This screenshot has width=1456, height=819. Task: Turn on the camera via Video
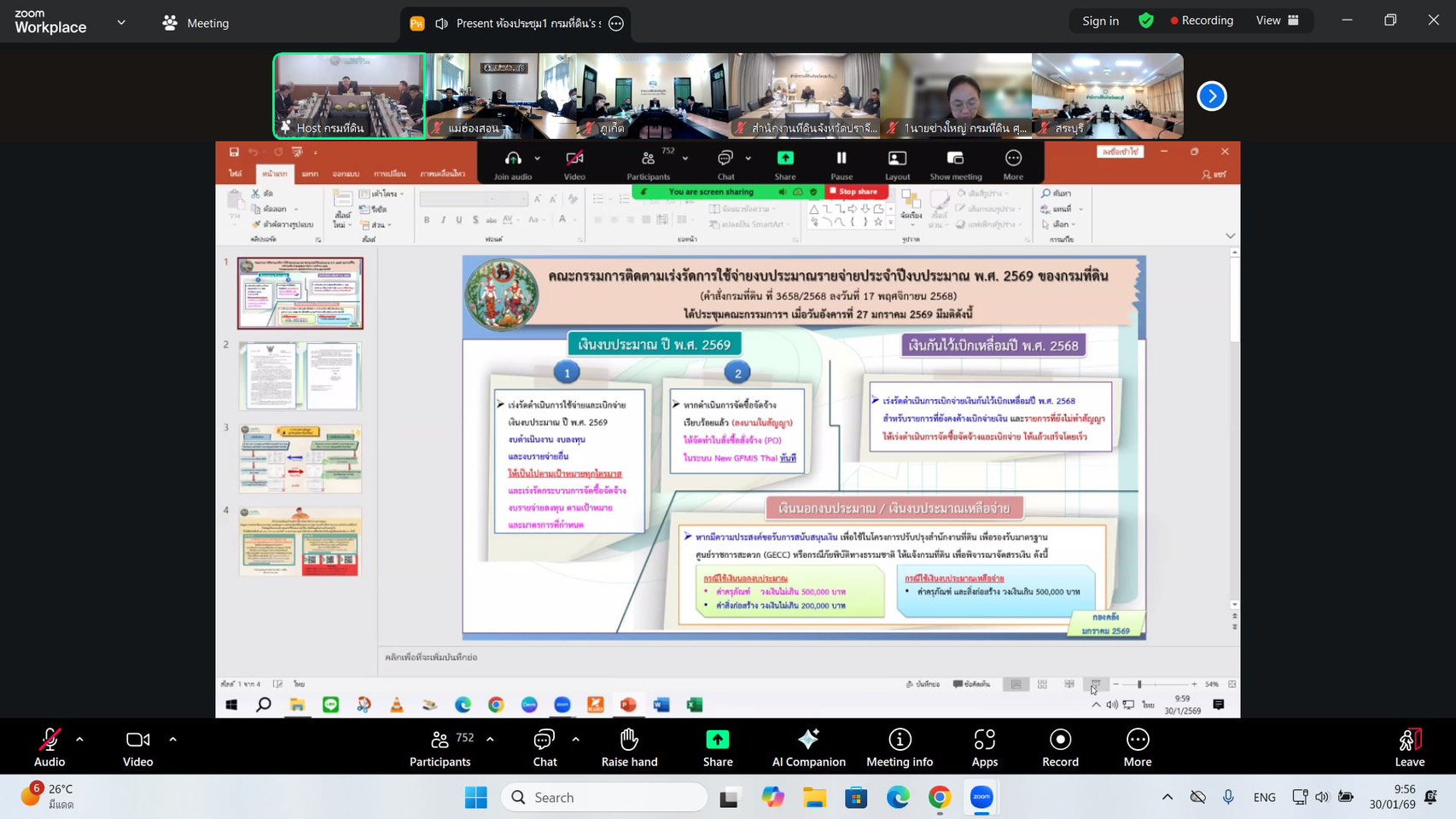click(137, 746)
